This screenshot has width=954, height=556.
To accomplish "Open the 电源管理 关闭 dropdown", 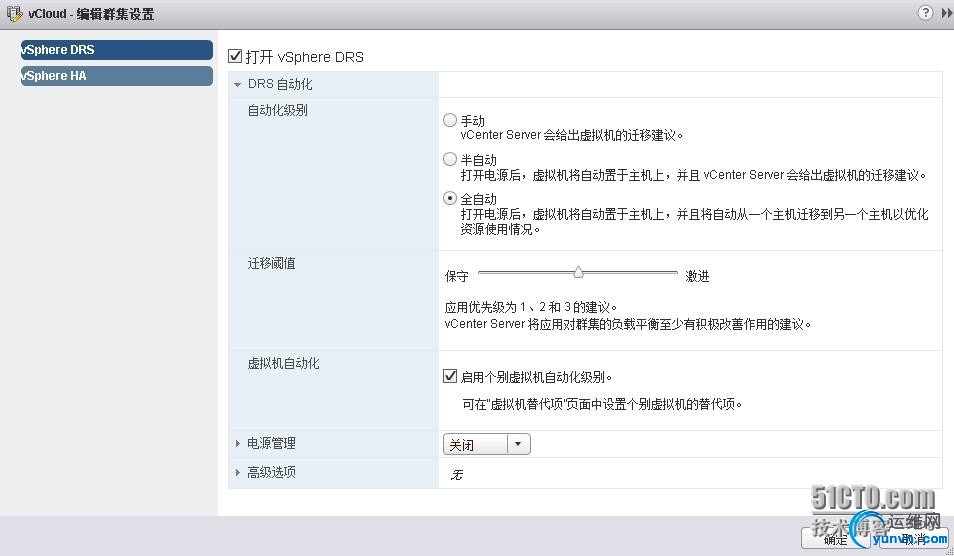I will click(487, 444).
